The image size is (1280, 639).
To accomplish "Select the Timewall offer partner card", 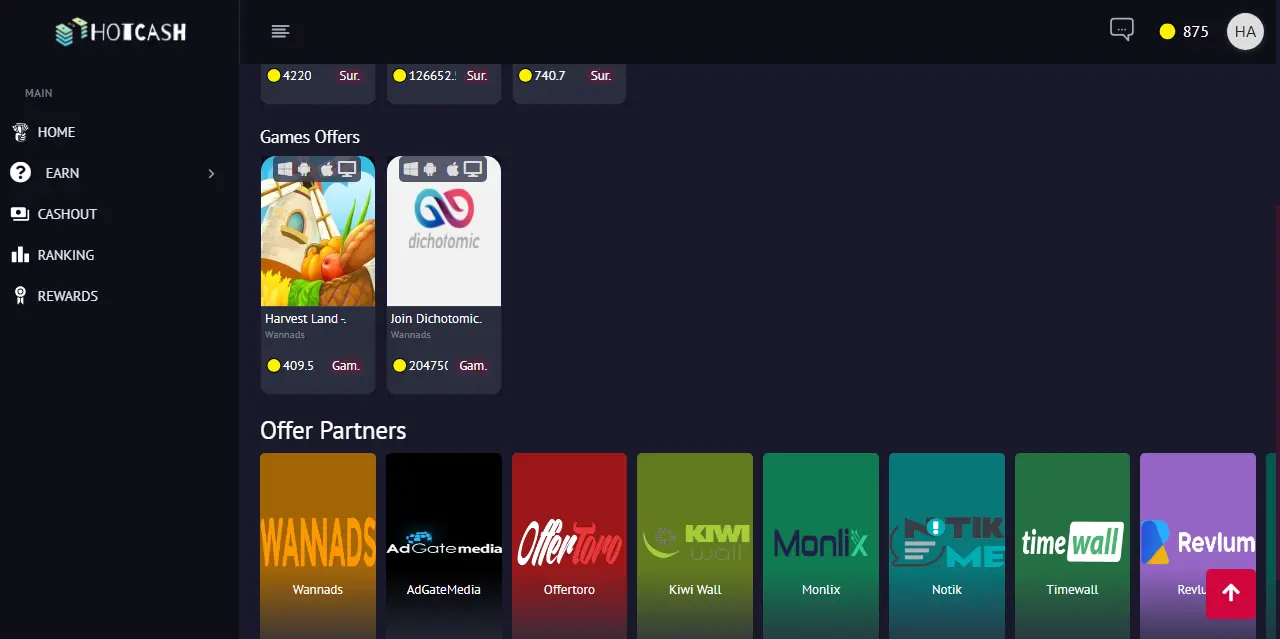I will (x=1072, y=545).
